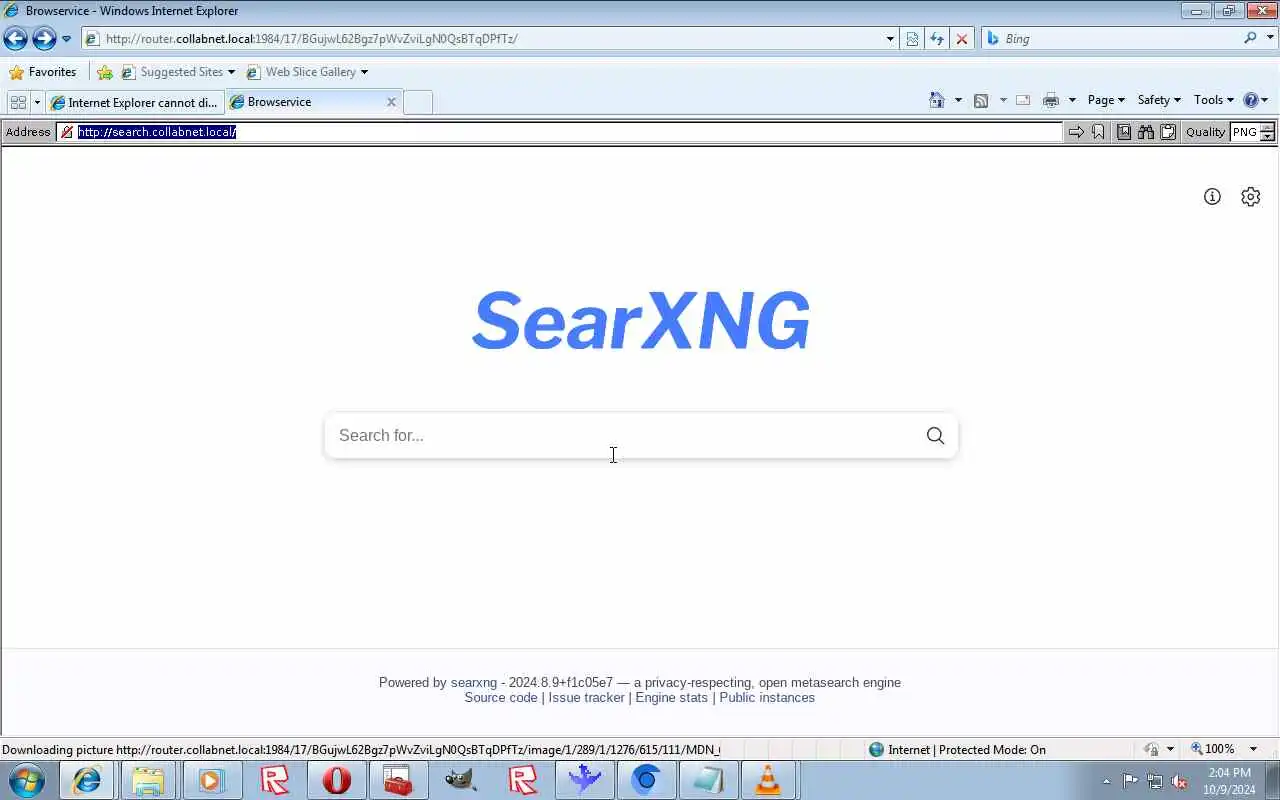
Task: Decrease Quality with the down stepper arrow
Action: pyautogui.click(x=1267, y=137)
